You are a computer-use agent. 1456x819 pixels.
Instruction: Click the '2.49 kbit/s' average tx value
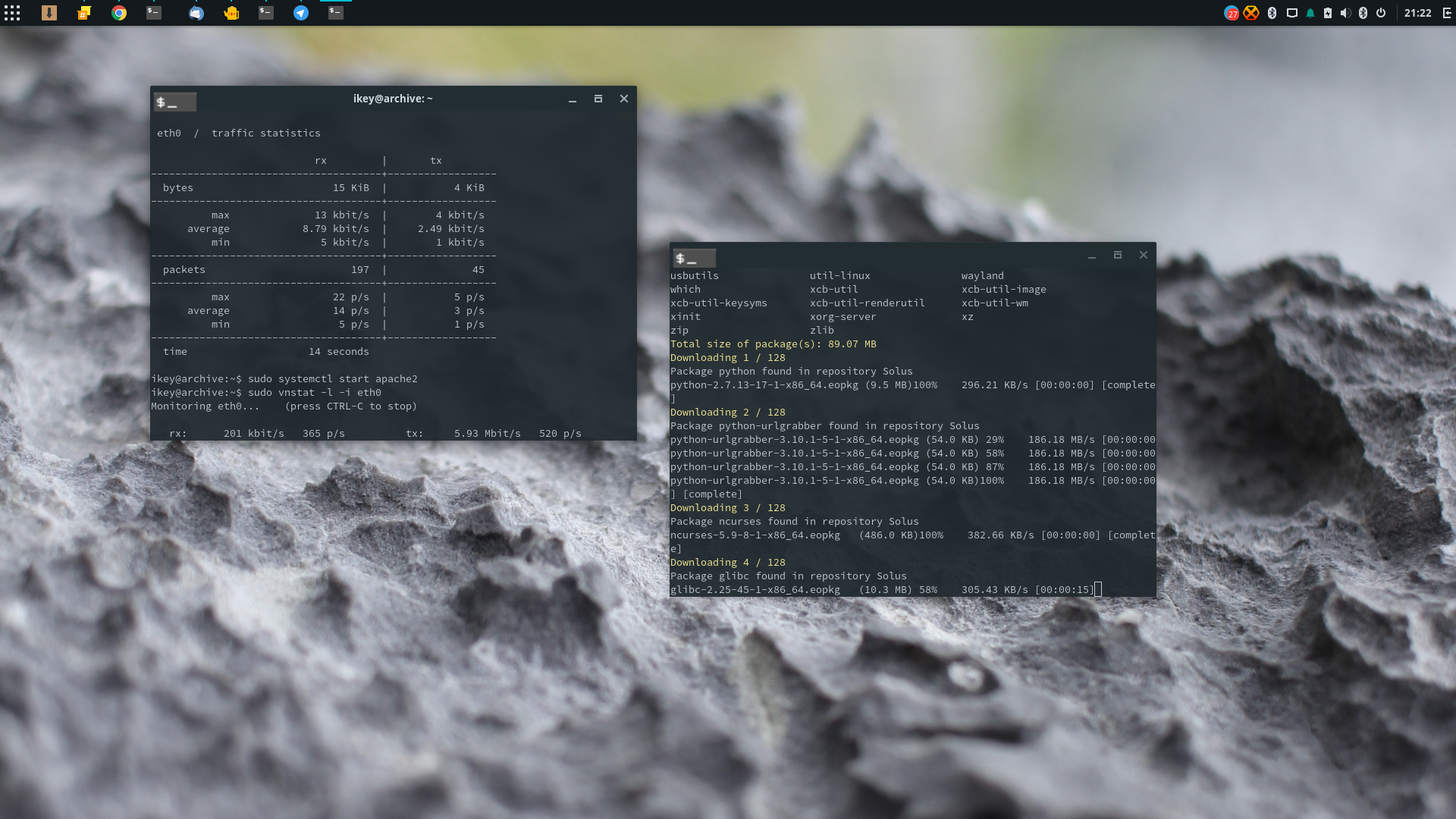[451, 229]
